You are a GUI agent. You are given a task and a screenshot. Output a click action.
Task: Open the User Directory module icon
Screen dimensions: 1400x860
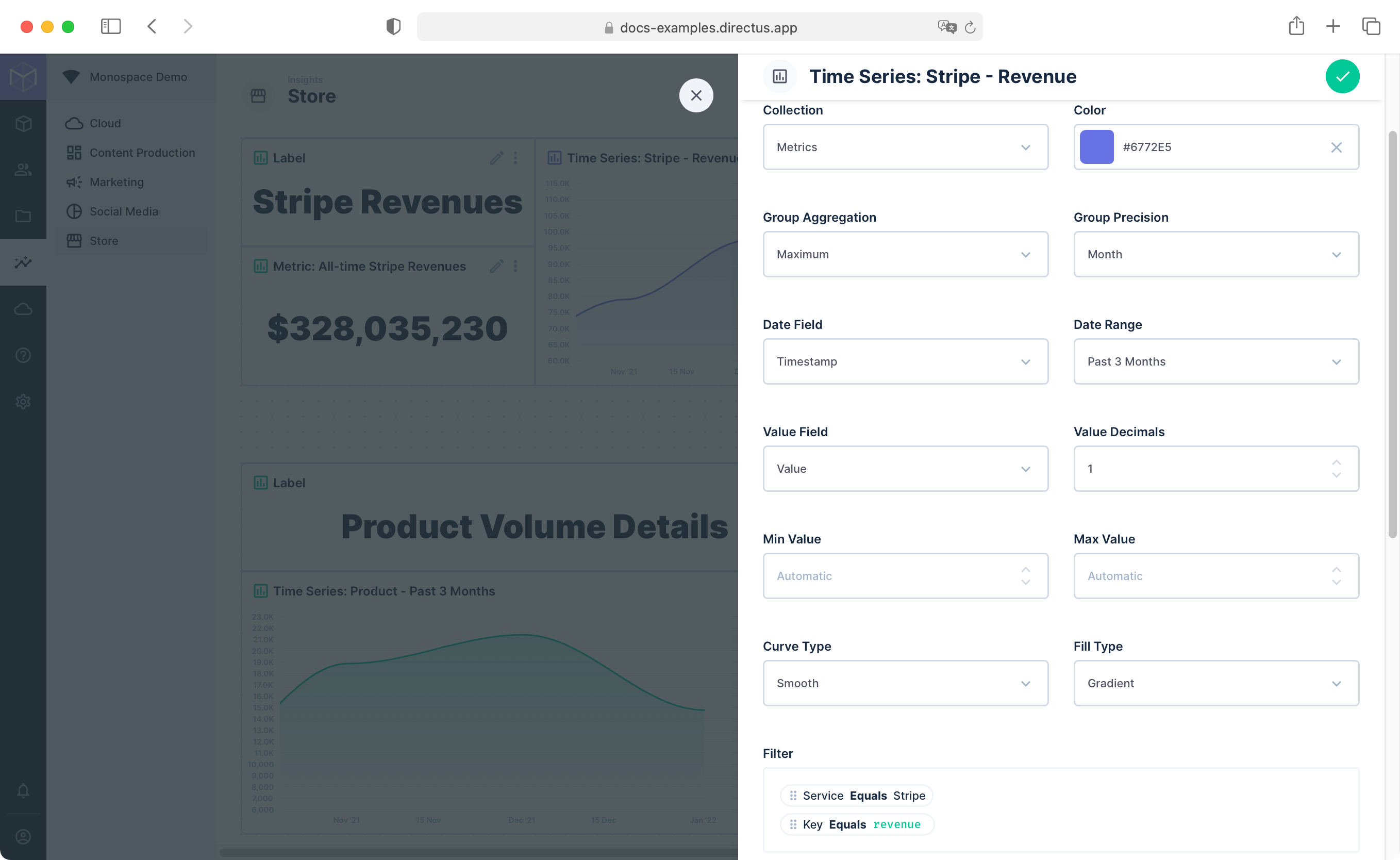click(x=23, y=169)
